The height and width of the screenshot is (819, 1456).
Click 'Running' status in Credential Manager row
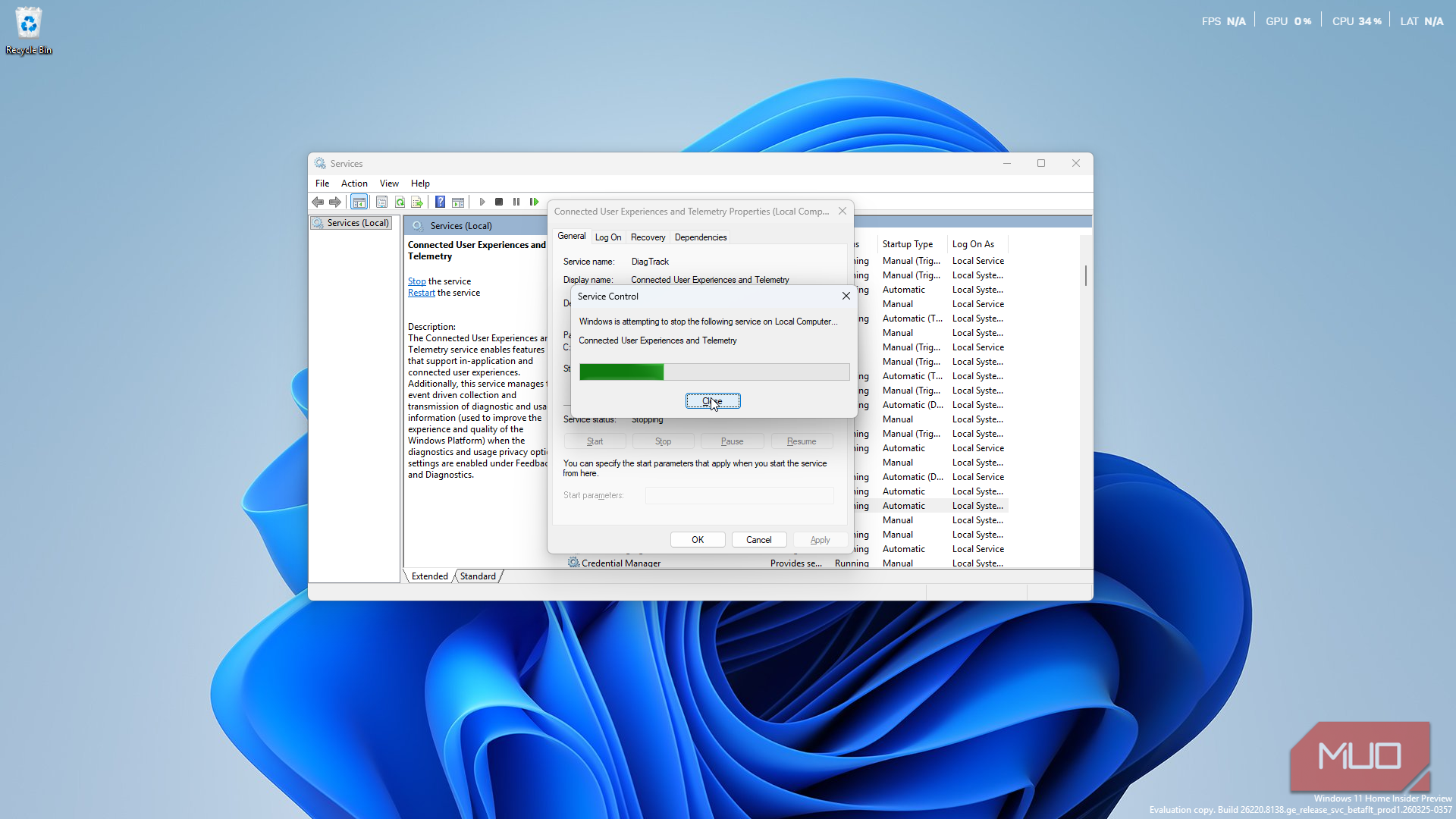coord(852,563)
